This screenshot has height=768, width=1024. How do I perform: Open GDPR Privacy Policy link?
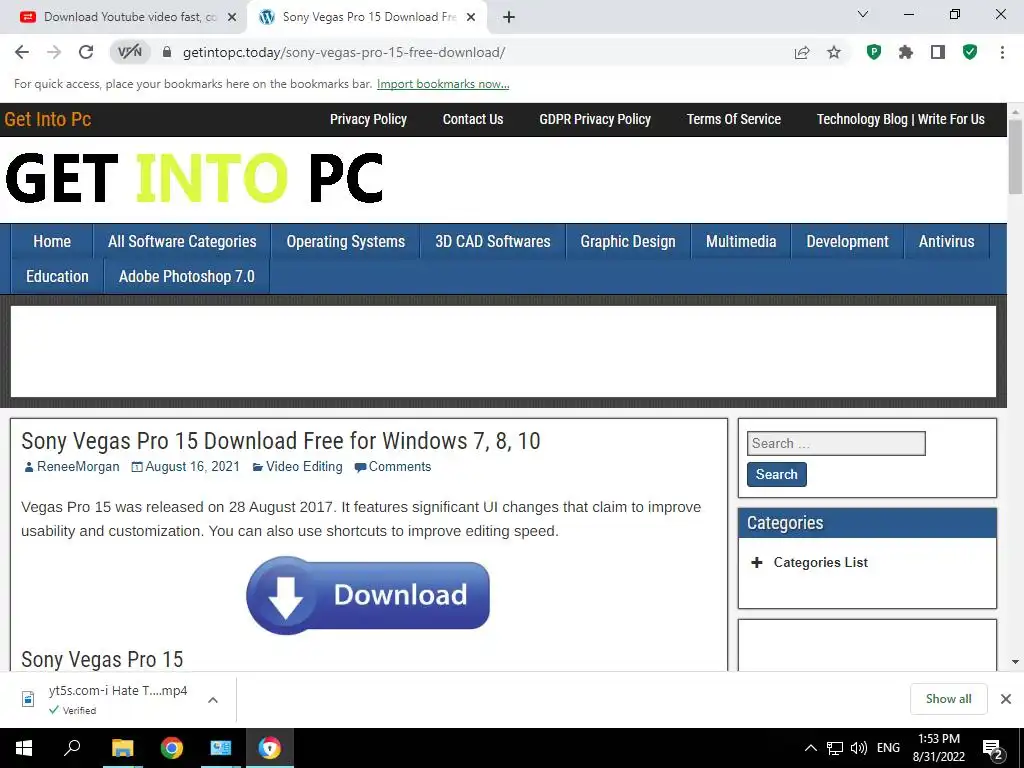[x=595, y=120]
